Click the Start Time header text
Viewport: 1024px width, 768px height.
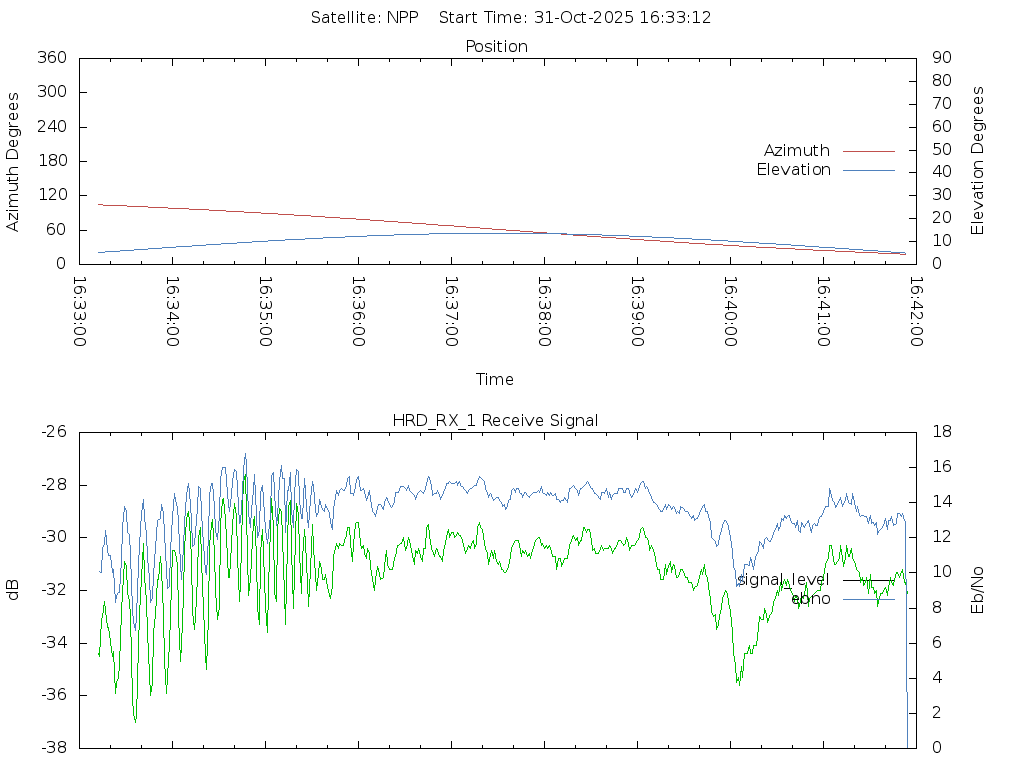(575, 18)
